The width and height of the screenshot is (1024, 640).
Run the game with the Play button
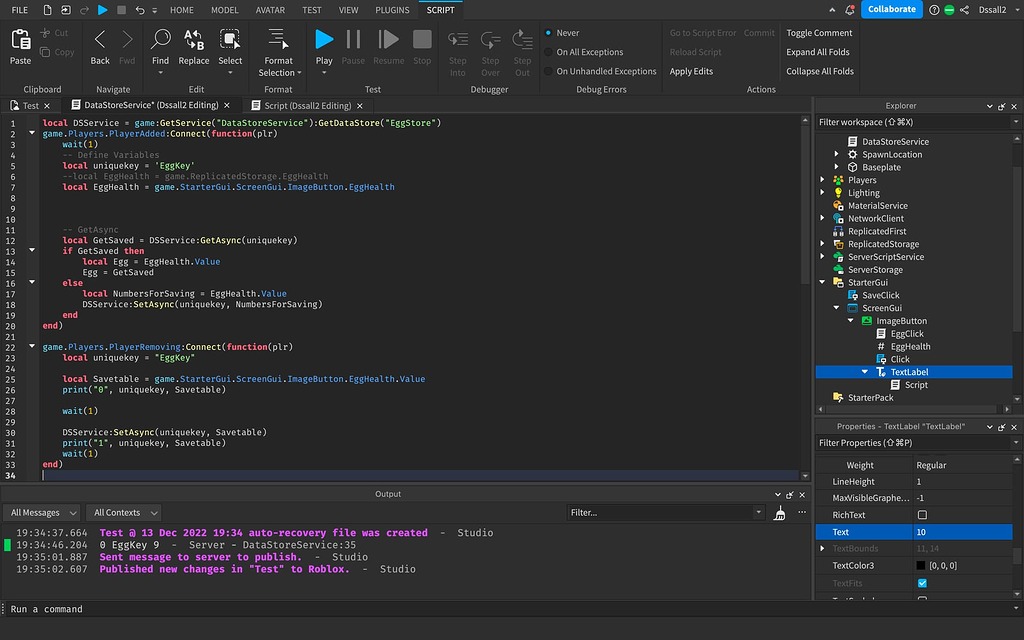click(322, 41)
